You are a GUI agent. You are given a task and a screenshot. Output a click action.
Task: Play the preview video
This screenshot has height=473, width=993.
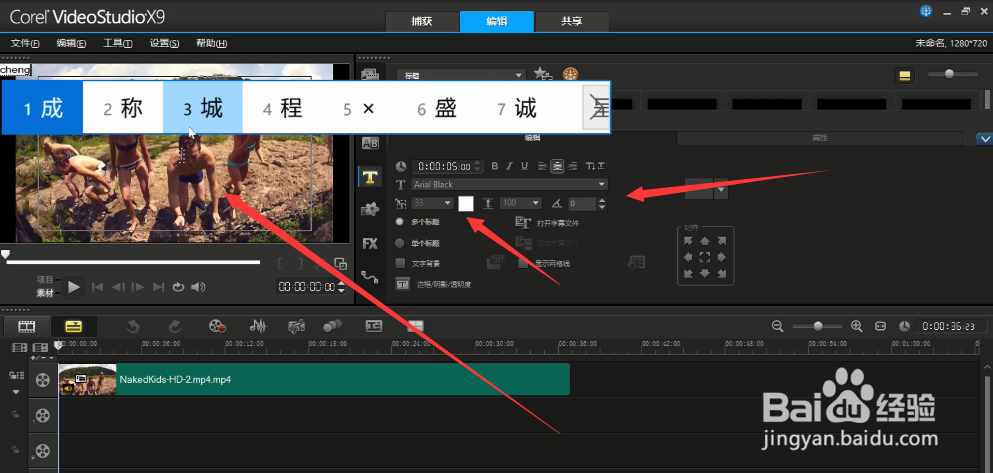(74, 287)
